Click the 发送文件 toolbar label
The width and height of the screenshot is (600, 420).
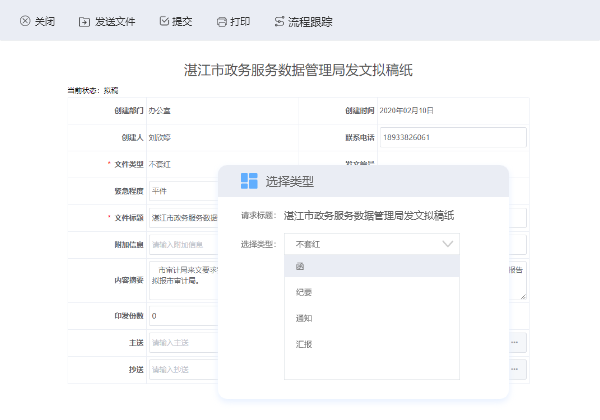coord(115,21)
